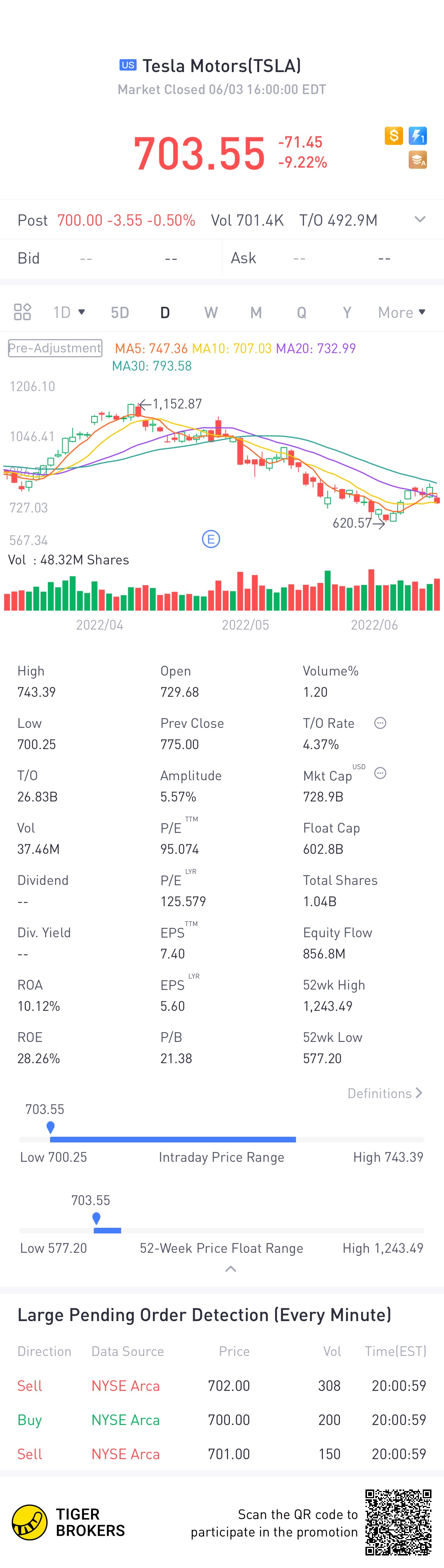Viewport: 444px width, 1568px height.
Task: Click the brown stacked layers icon
Action: (x=418, y=160)
